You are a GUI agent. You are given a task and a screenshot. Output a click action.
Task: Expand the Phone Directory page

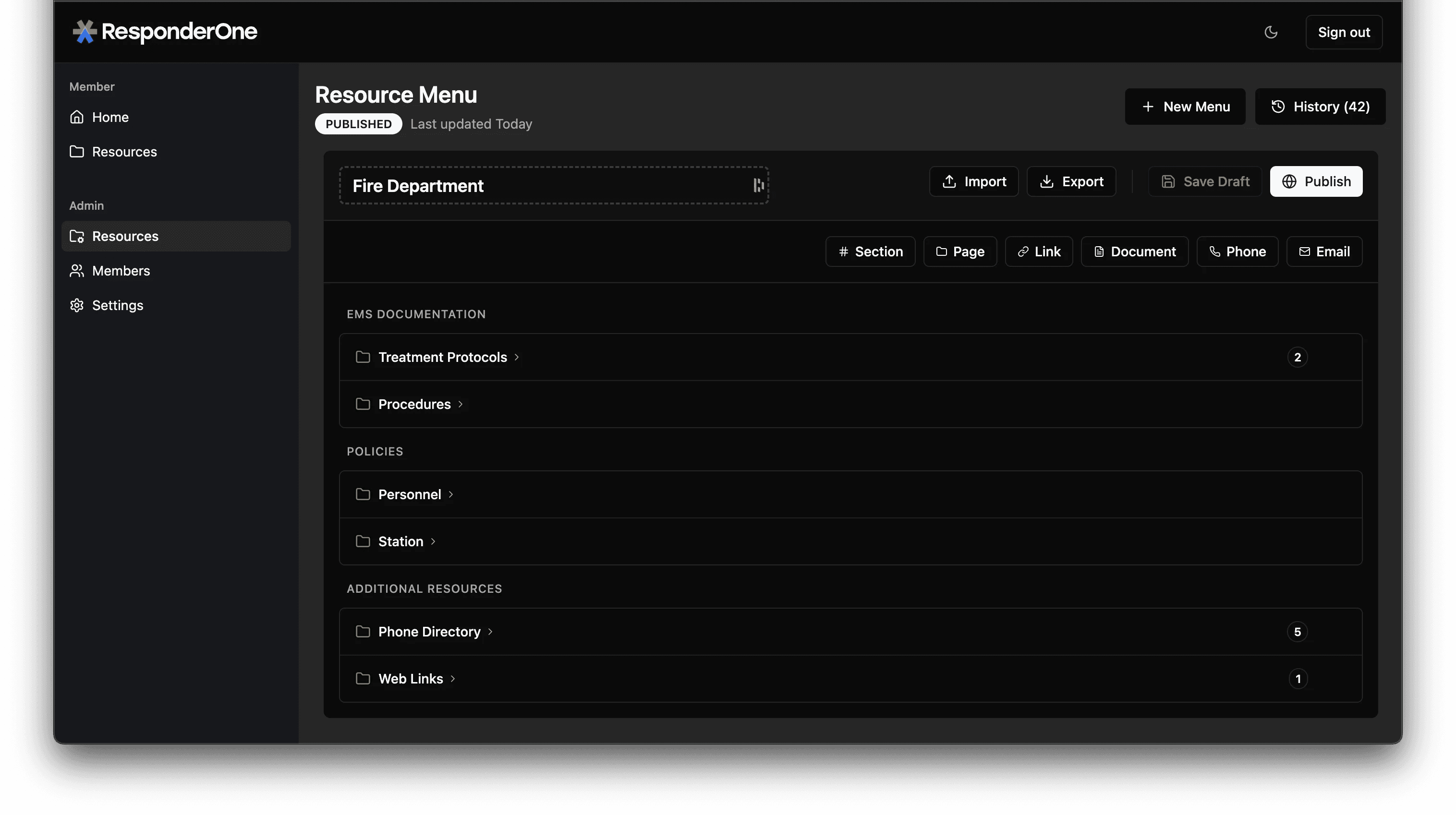click(x=429, y=632)
